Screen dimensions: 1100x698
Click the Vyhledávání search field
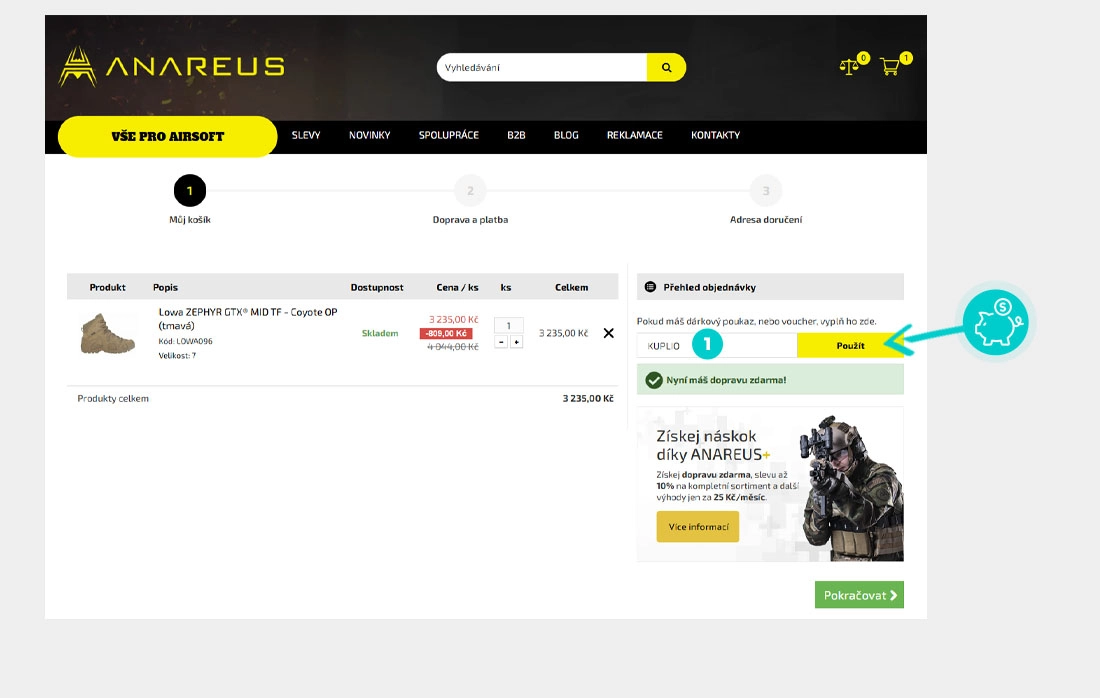(x=542, y=67)
